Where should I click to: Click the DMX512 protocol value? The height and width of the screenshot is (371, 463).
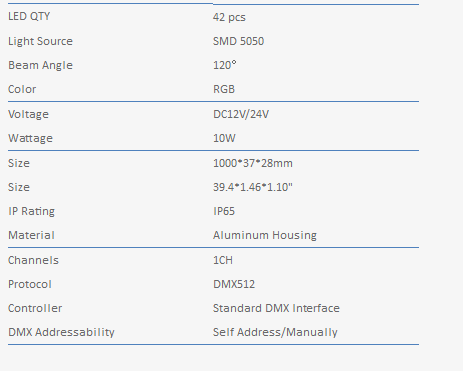[x=234, y=284]
